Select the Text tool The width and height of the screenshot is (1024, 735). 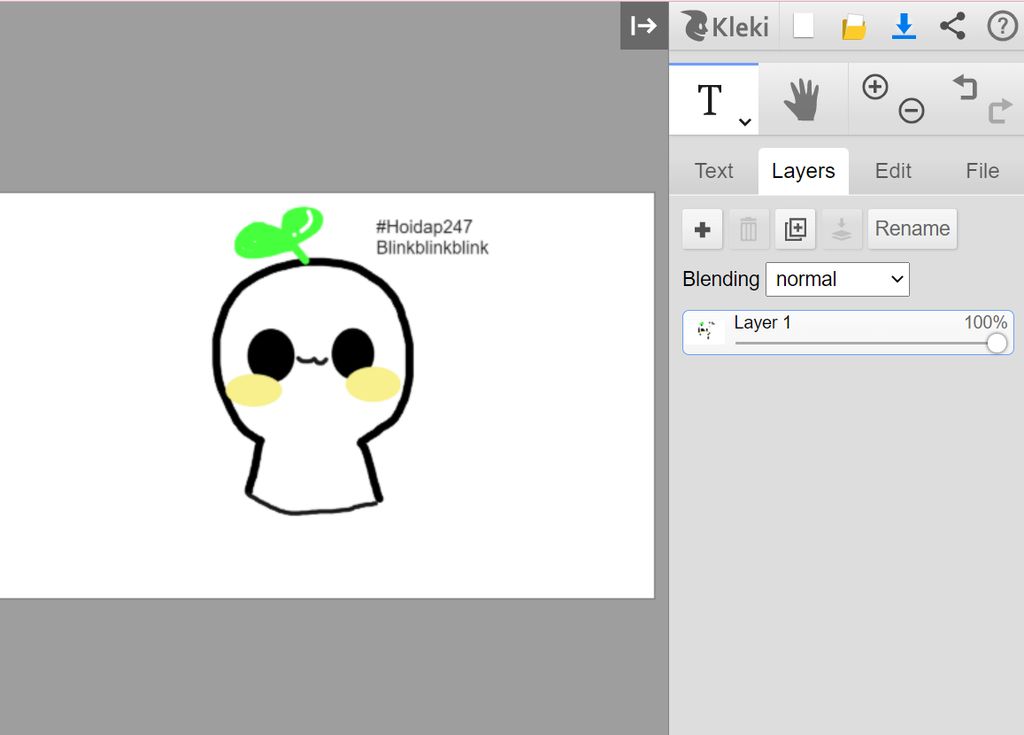tap(710, 100)
